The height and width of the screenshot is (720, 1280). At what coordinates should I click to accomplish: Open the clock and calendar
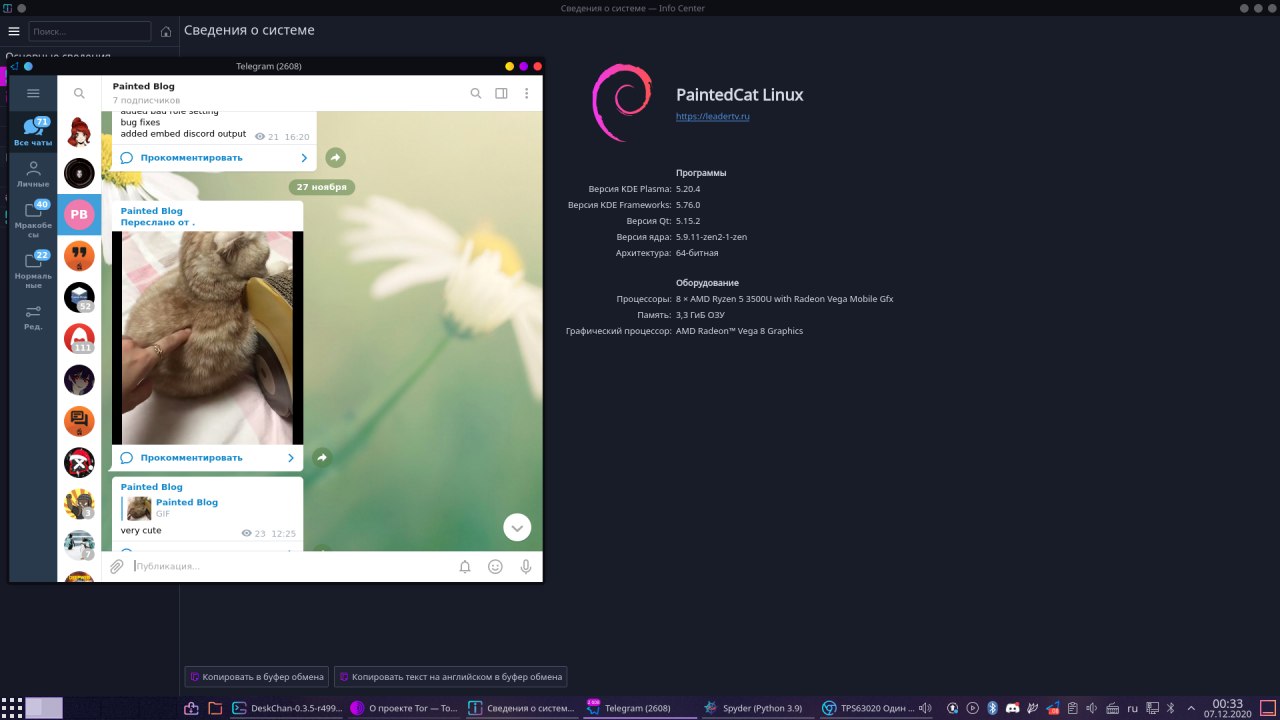pyautogui.click(x=1227, y=708)
